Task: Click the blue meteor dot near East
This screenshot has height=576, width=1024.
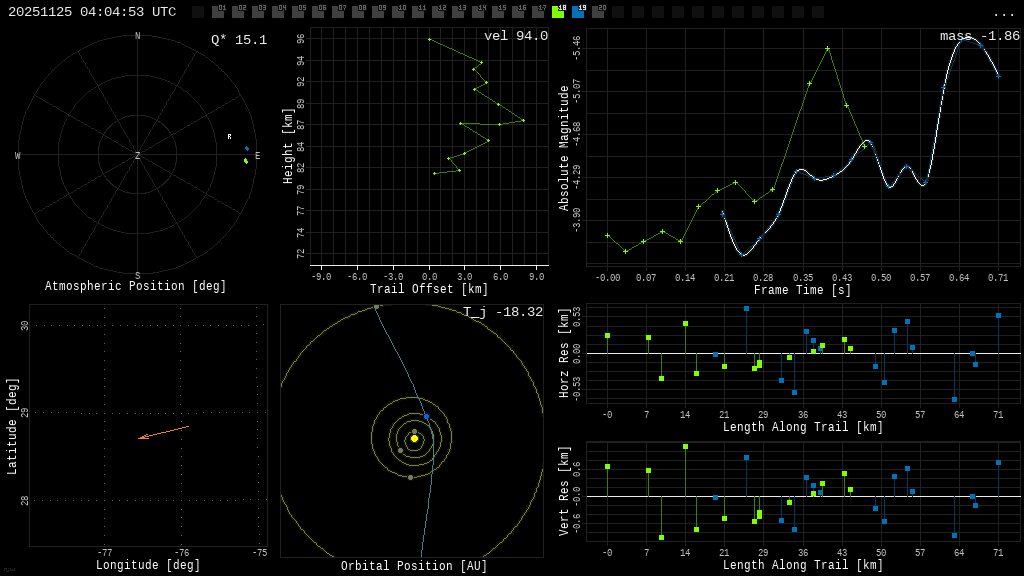Action: [247, 148]
